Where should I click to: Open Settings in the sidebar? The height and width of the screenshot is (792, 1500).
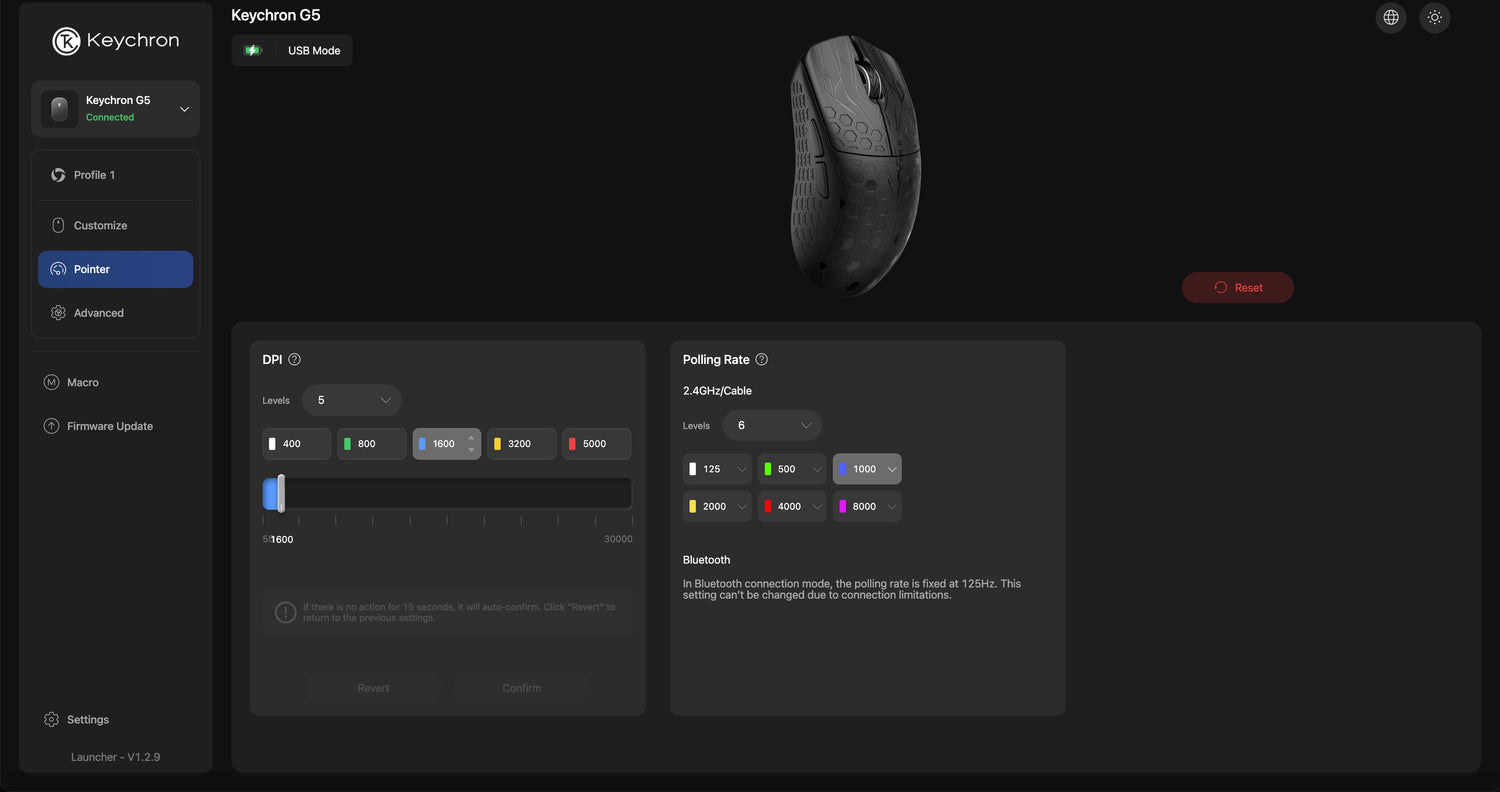point(87,720)
